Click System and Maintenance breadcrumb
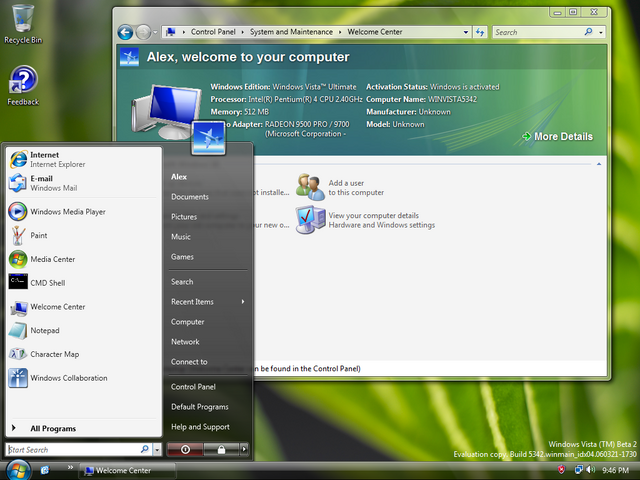The height and width of the screenshot is (480, 640). point(291,32)
